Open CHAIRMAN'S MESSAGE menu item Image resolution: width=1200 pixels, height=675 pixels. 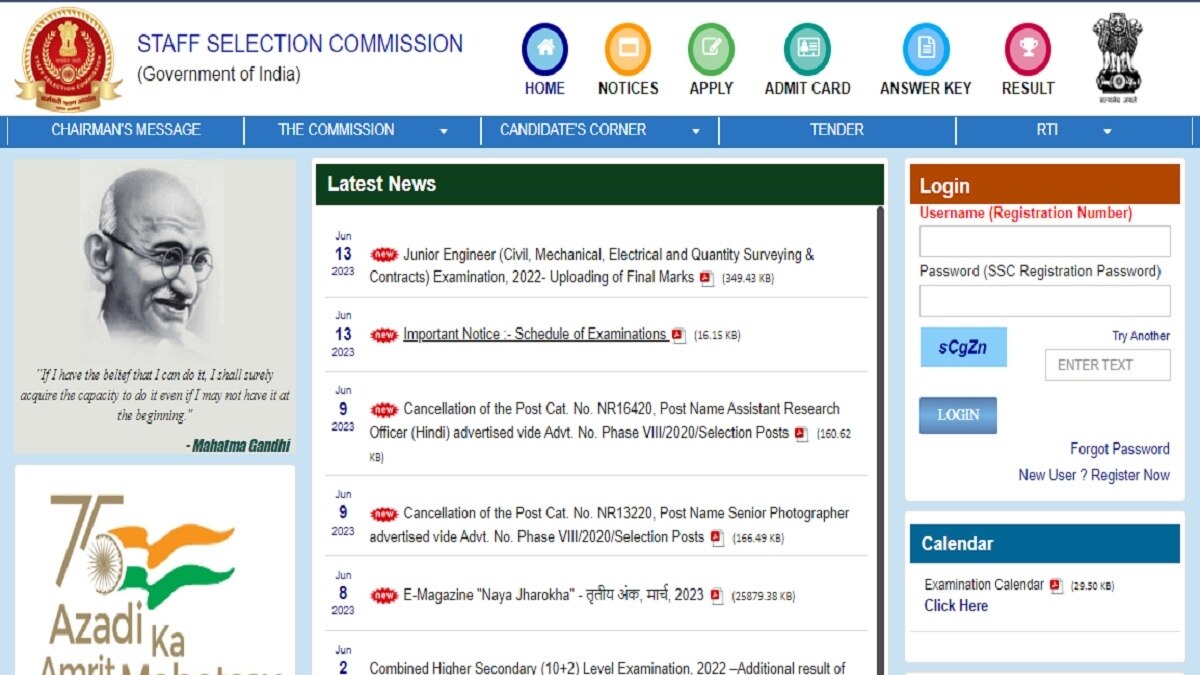coord(125,130)
